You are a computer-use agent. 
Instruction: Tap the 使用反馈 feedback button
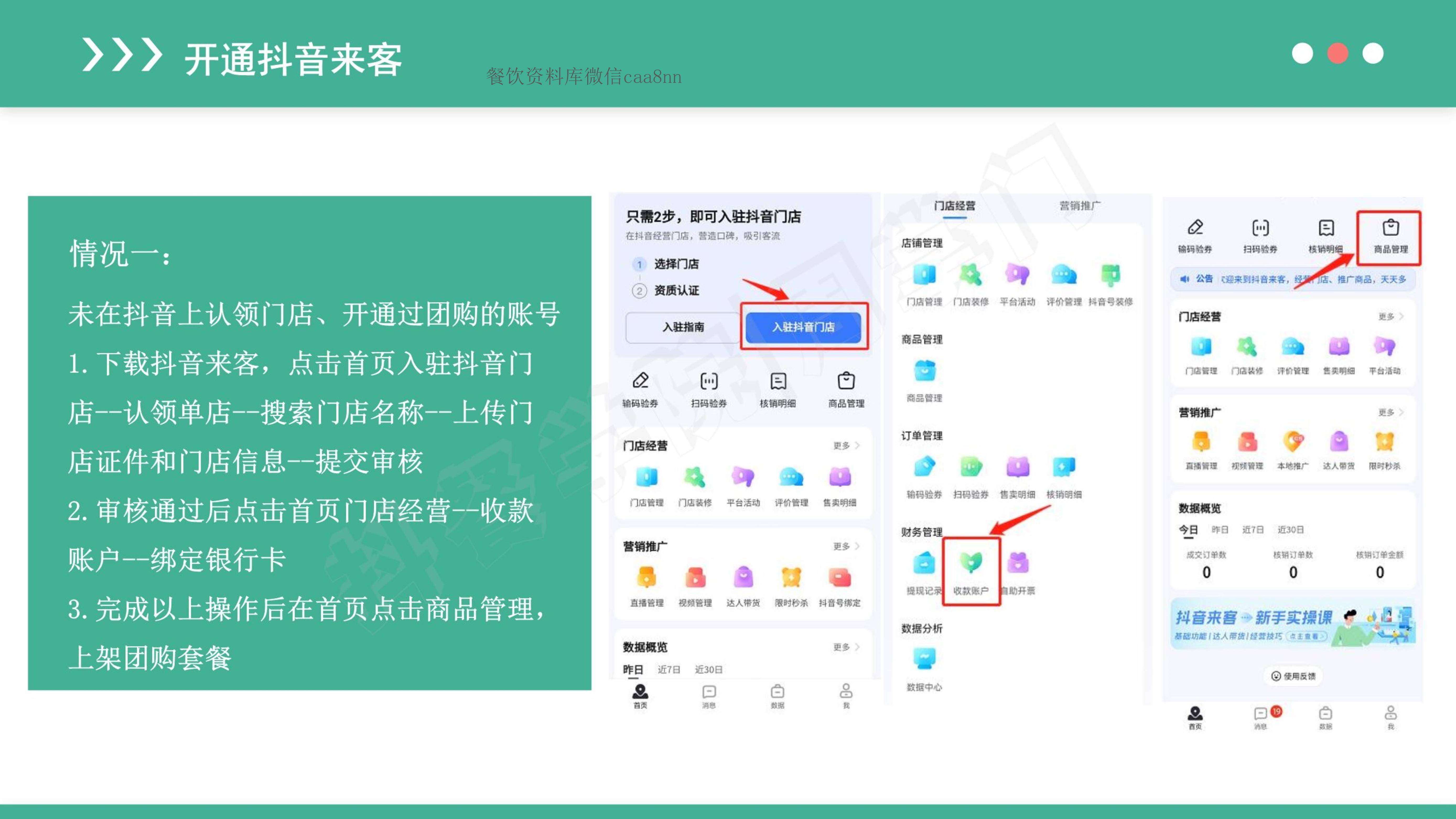[x=1293, y=676]
